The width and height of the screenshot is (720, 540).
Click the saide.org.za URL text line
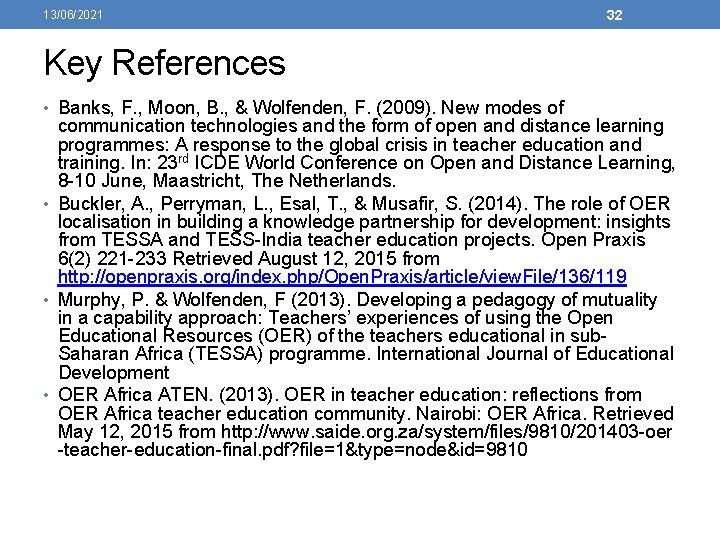pos(365,432)
